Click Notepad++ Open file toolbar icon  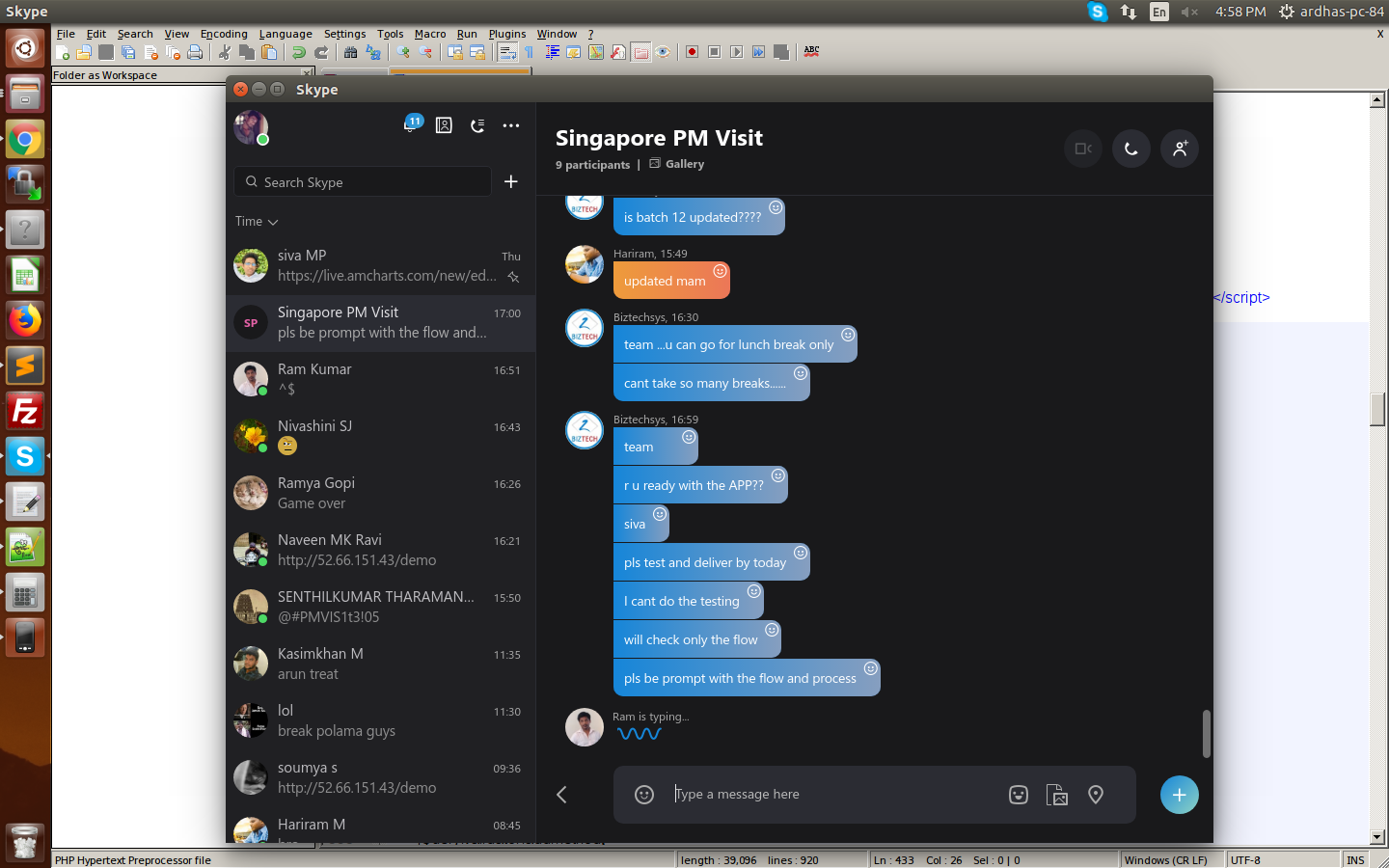tap(84, 52)
